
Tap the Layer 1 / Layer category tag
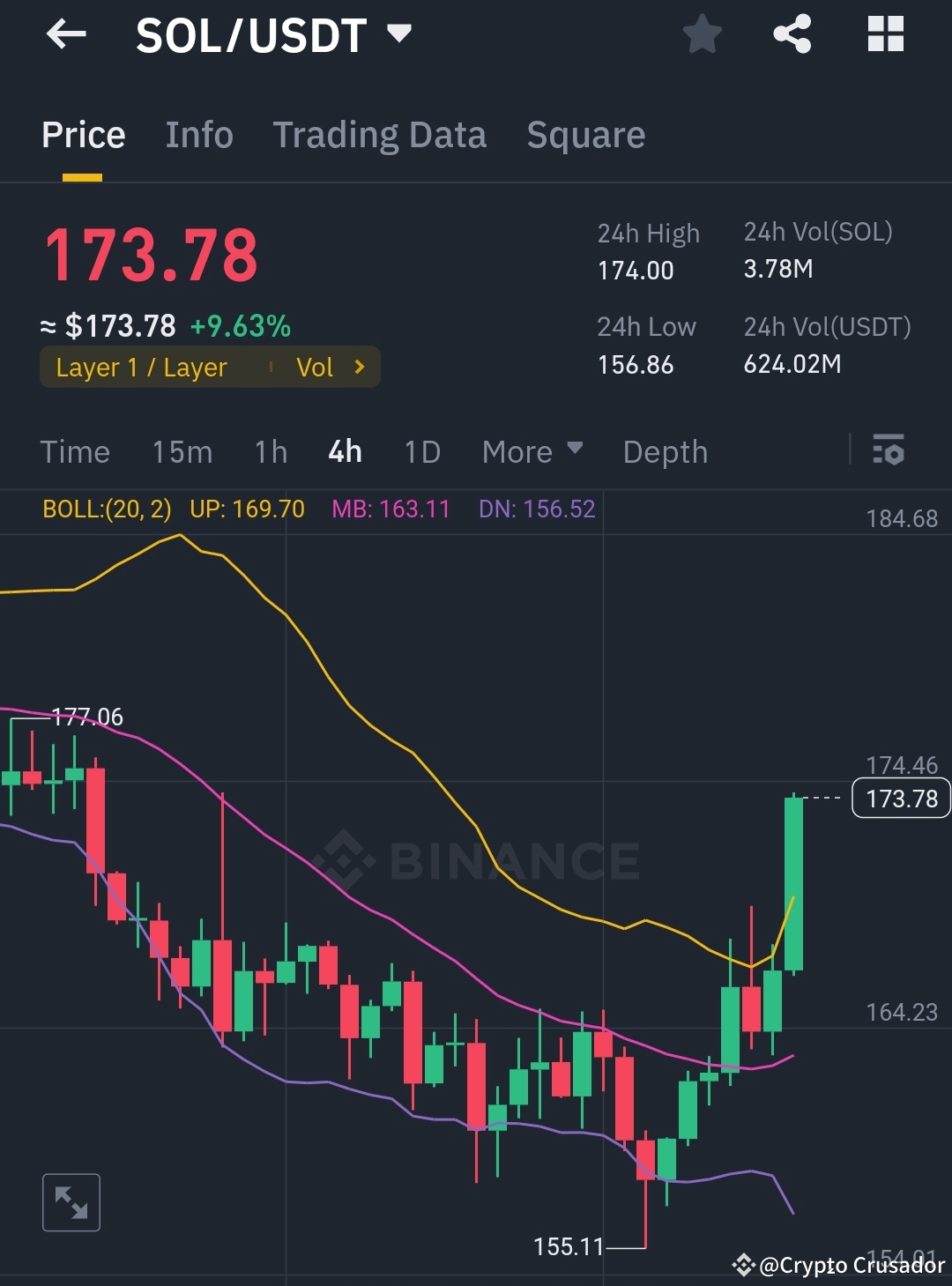coord(141,368)
